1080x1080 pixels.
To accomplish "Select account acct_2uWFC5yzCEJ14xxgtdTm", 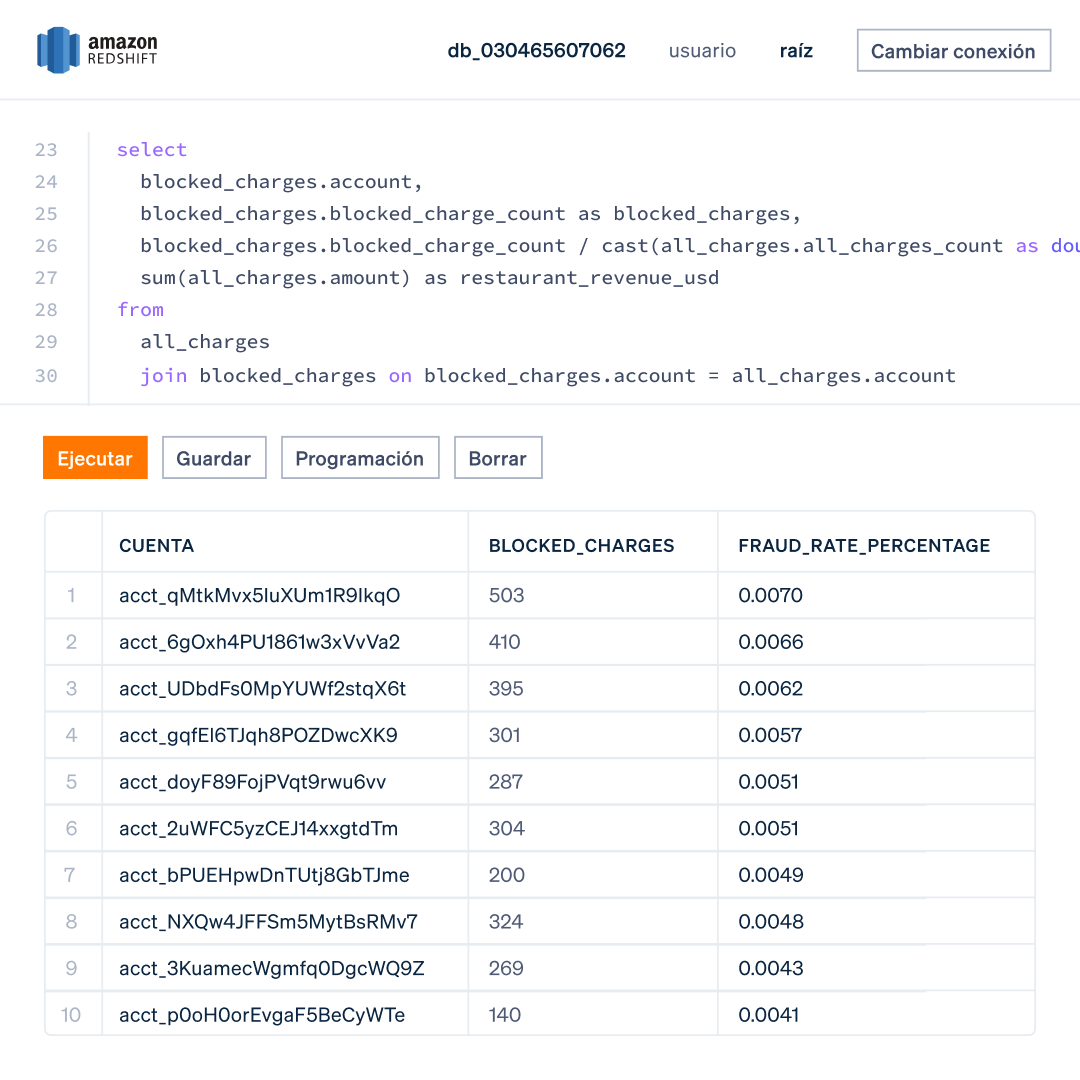I will point(258,828).
